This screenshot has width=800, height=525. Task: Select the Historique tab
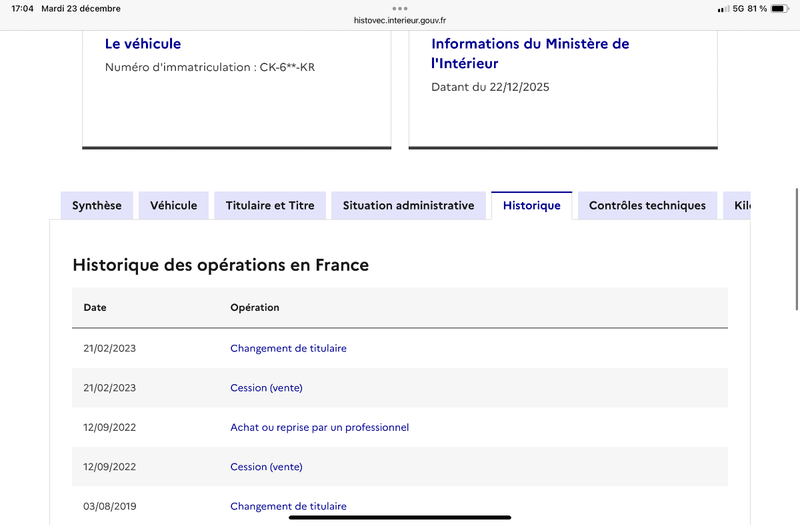coord(531,206)
